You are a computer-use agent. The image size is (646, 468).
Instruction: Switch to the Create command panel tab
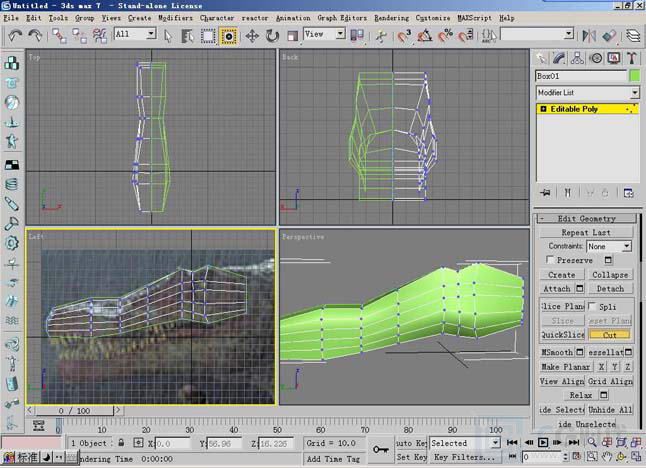(x=541, y=58)
